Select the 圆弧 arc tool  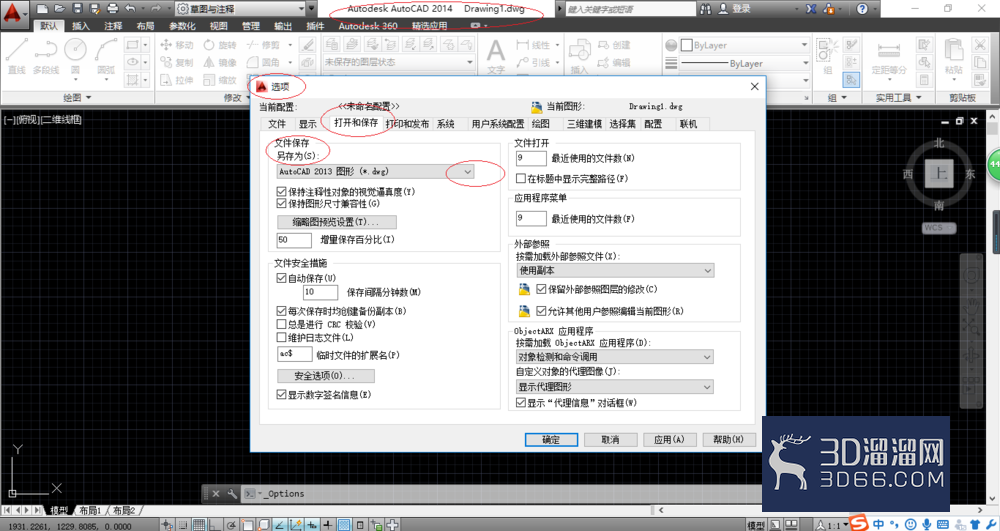(x=106, y=55)
